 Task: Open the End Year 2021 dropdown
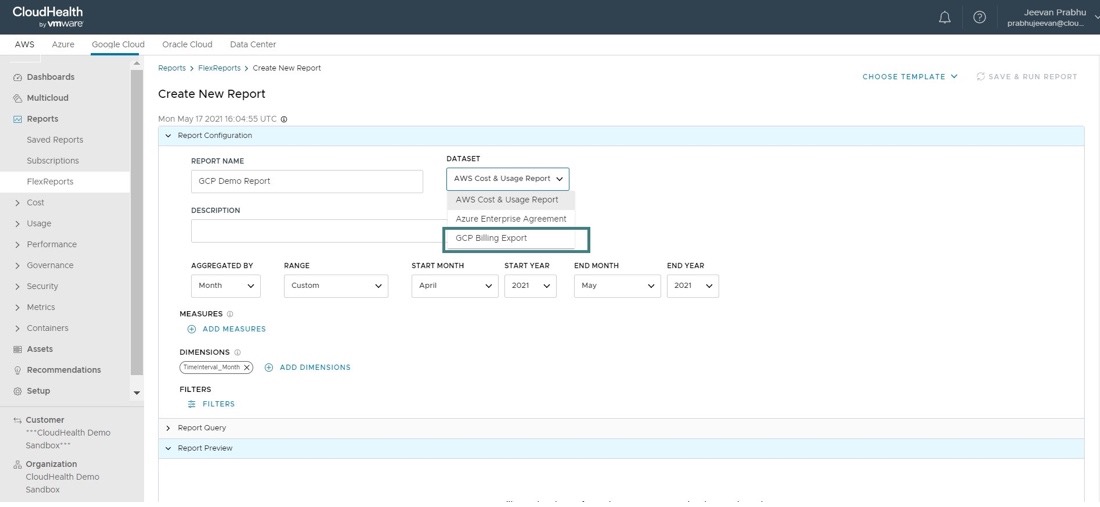pyautogui.click(x=693, y=286)
